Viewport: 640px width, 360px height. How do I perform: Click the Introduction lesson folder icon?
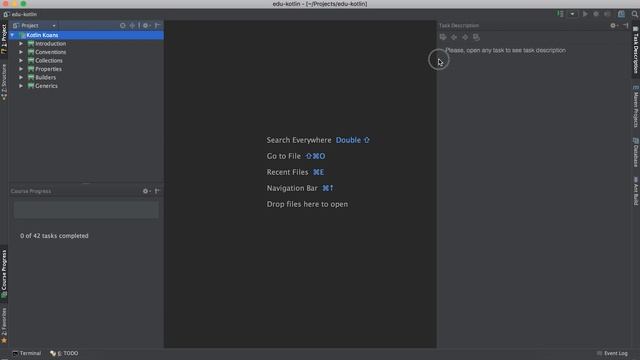[31, 43]
